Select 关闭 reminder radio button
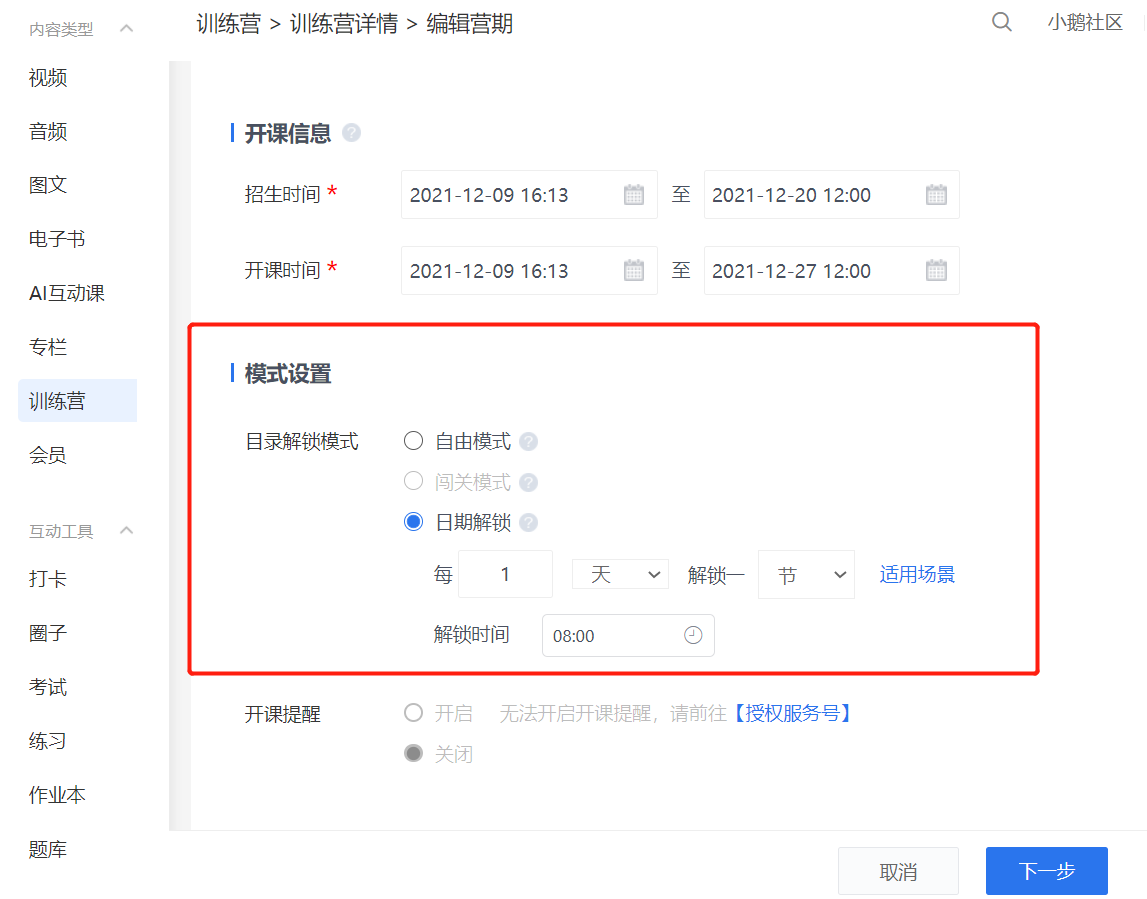 click(x=413, y=753)
